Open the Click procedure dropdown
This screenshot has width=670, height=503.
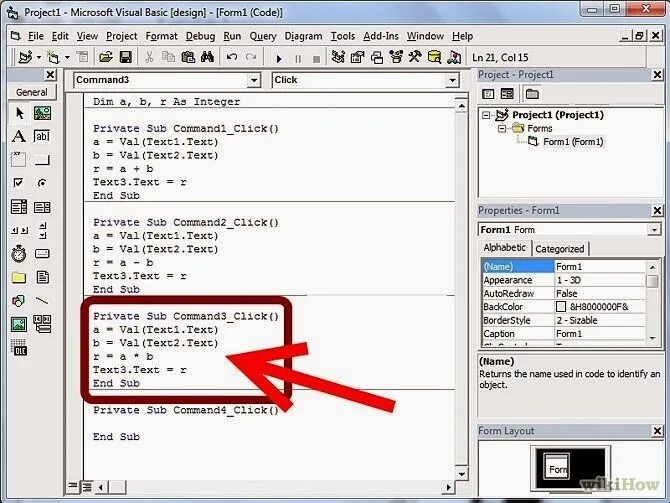click(452, 80)
